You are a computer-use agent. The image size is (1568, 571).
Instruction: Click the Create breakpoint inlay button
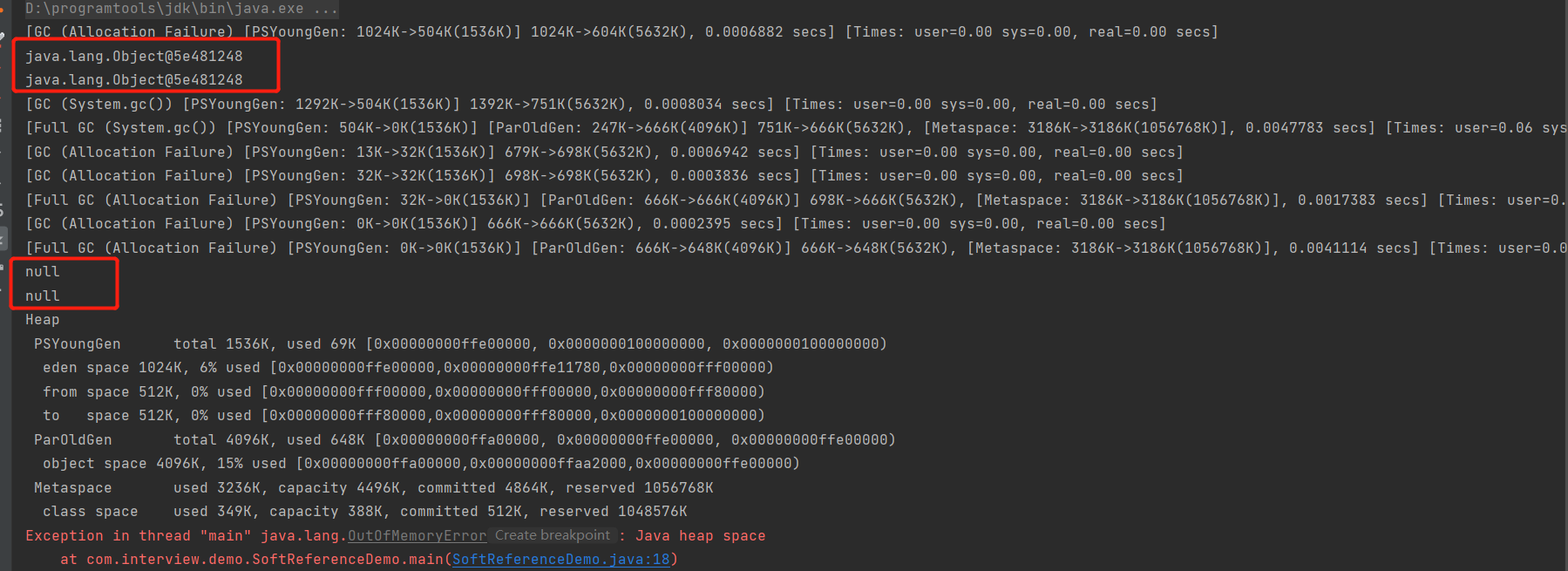pos(553,535)
